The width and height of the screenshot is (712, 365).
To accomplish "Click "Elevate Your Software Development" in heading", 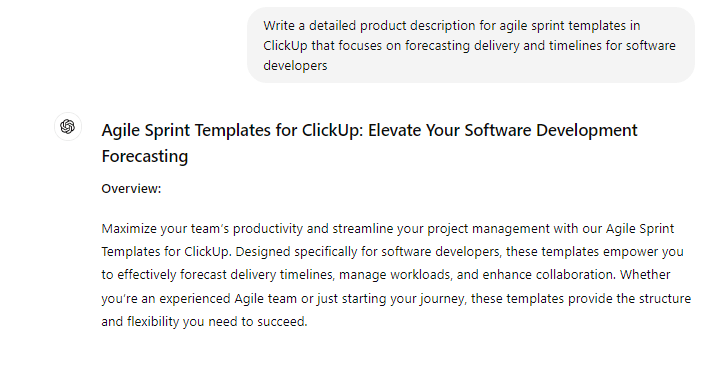I will point(503,131).
